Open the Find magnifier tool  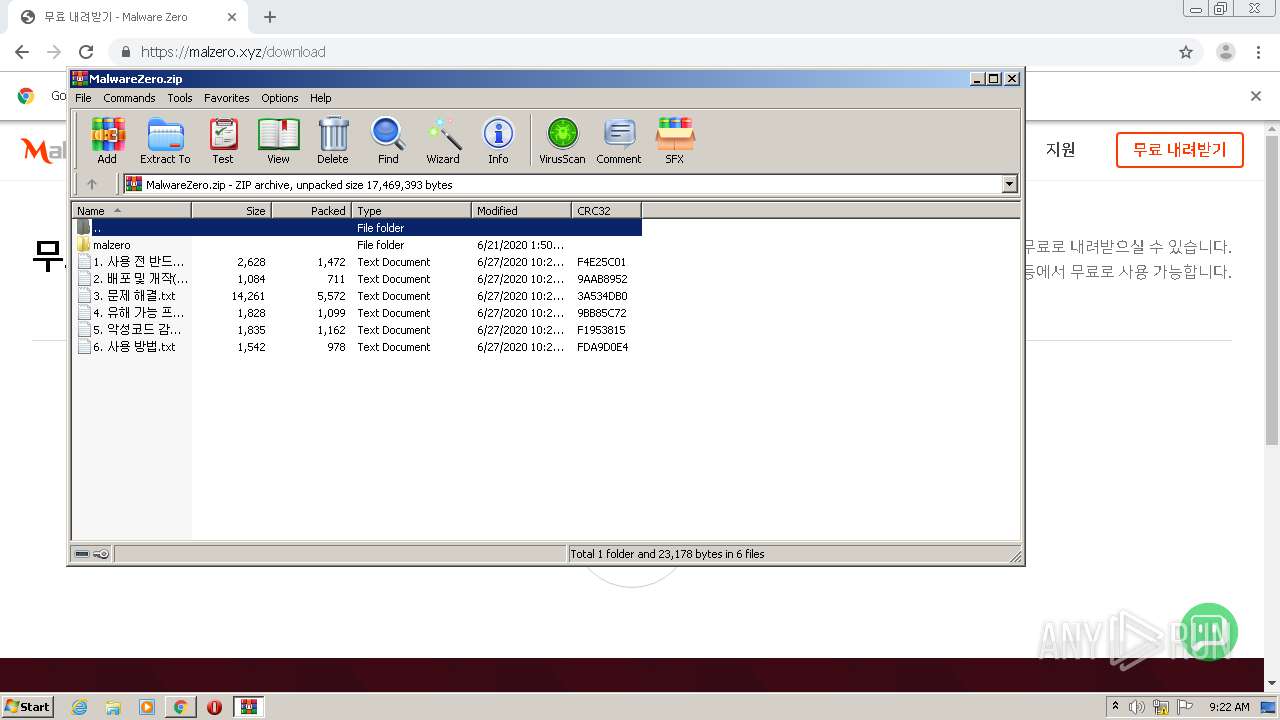coord(388,140)
